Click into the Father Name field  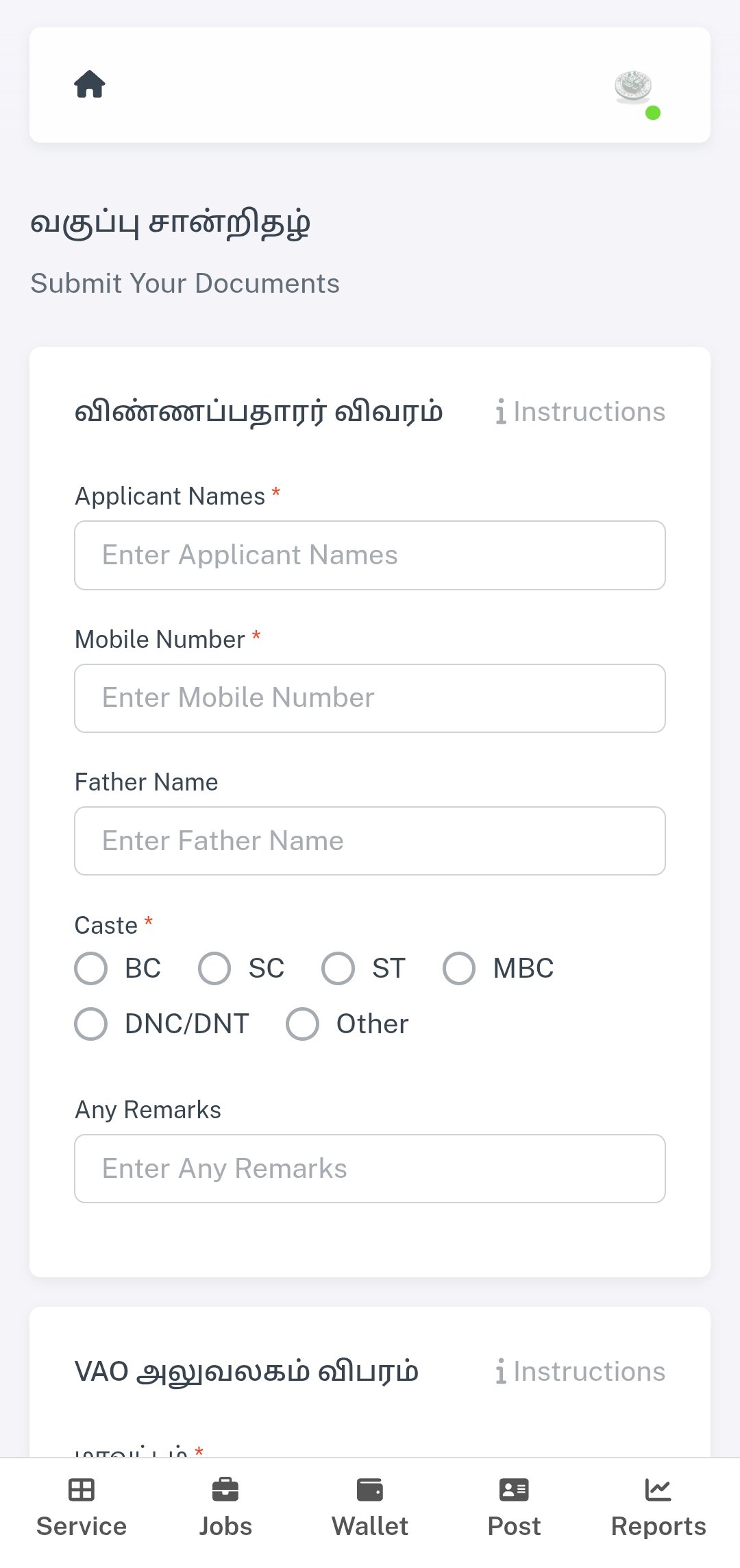370,841
